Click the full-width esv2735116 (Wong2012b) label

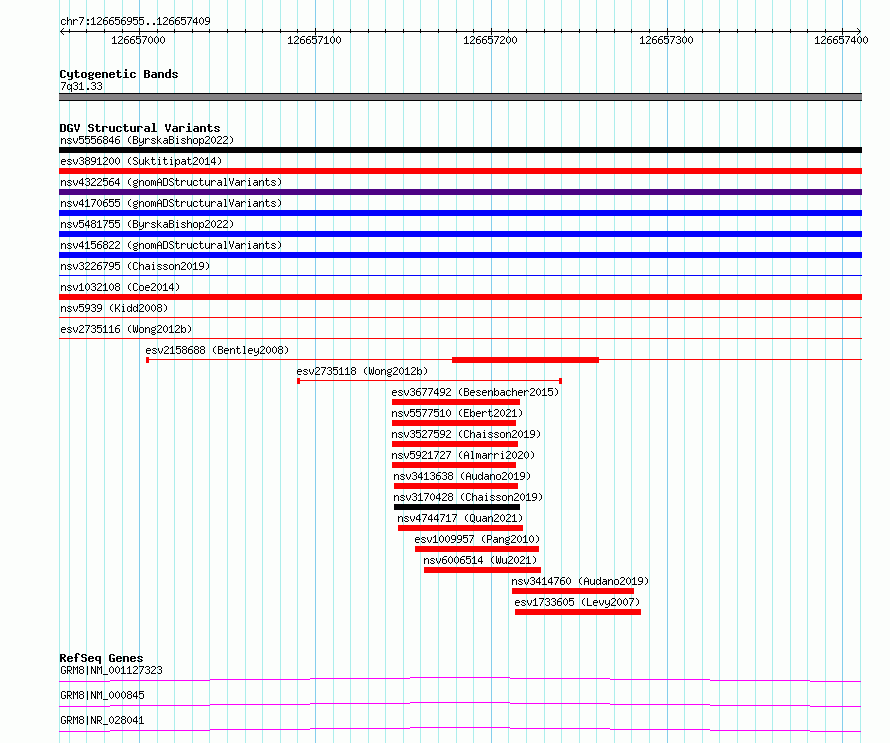pyautogui.click(x=126, y=329)
